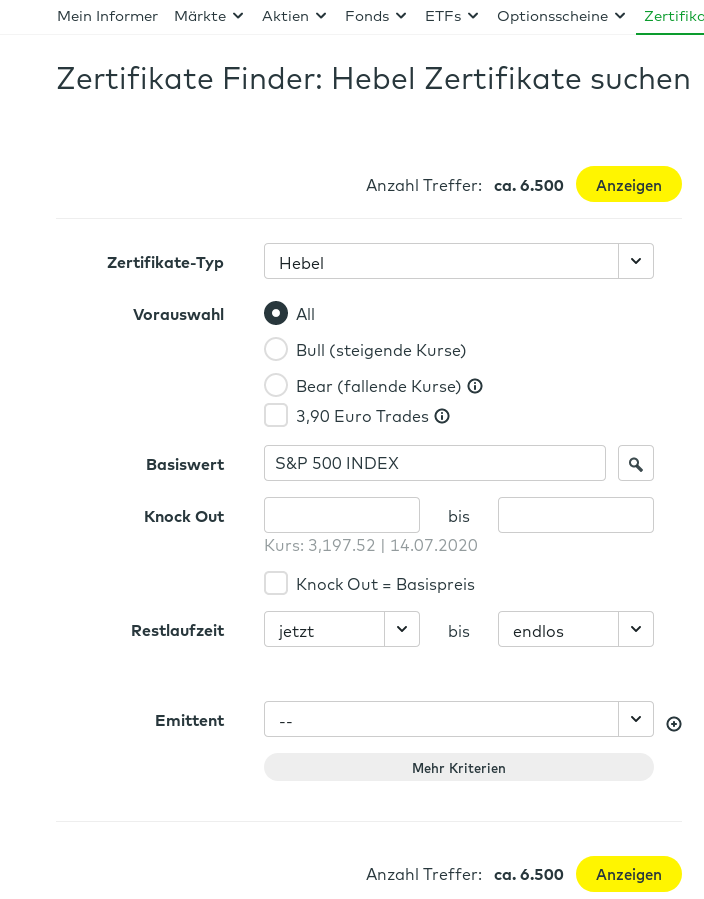Select the All radio button
The height and width of the screenshot is (899, 704).
tap(276, 313)
